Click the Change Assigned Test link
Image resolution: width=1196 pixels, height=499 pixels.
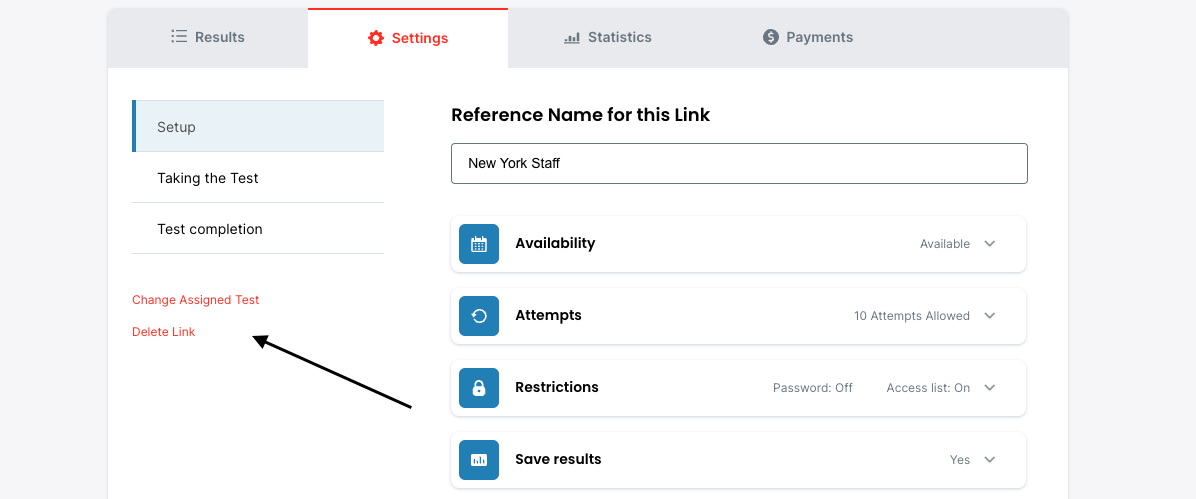point(196,300)
